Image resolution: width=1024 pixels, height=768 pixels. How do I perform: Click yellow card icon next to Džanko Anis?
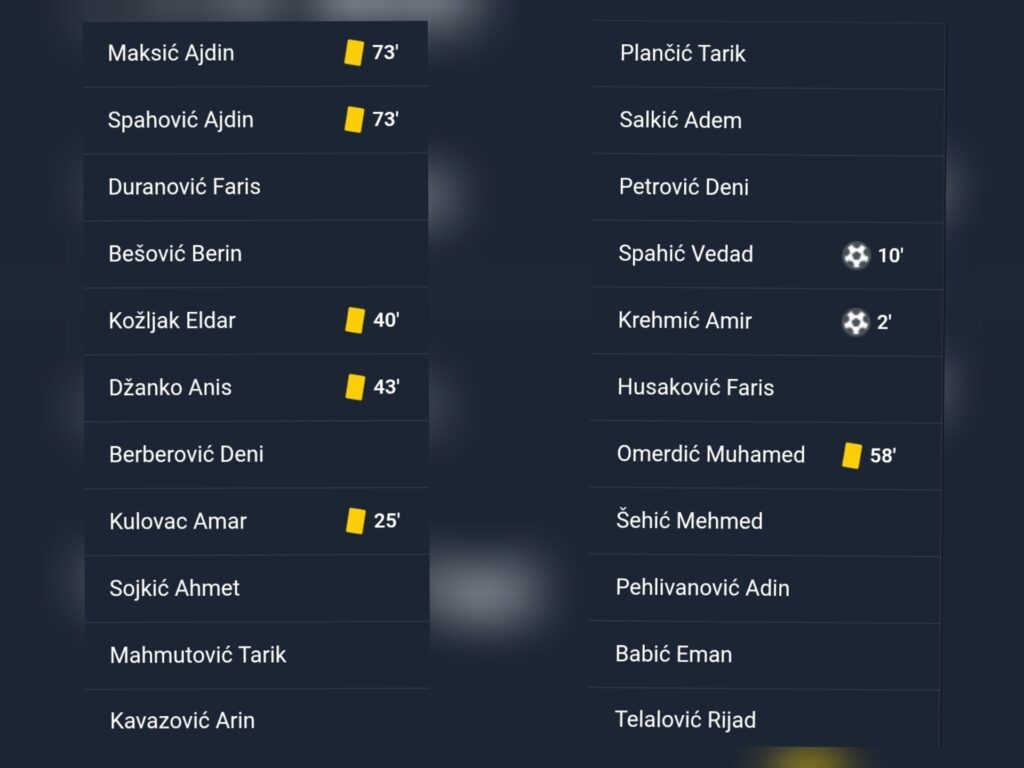(355, 387)
